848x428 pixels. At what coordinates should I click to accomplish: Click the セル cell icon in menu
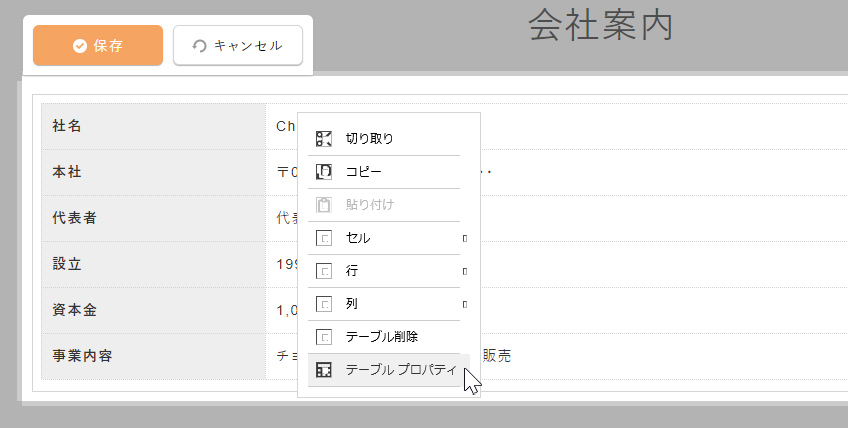point(323,238)
